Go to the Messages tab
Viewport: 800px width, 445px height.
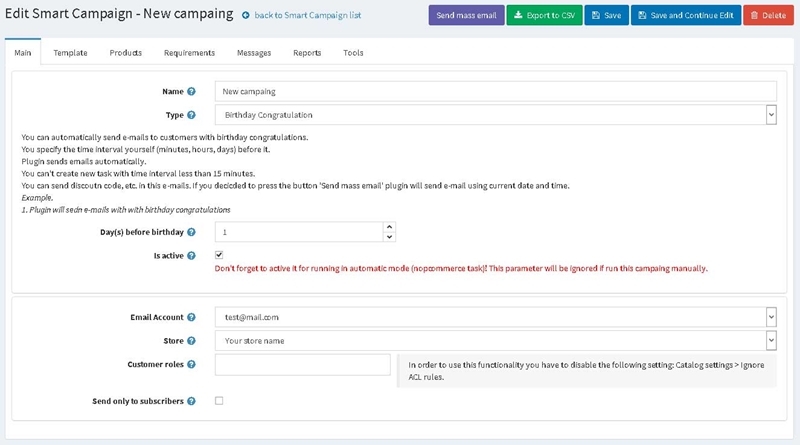(254, 53)
